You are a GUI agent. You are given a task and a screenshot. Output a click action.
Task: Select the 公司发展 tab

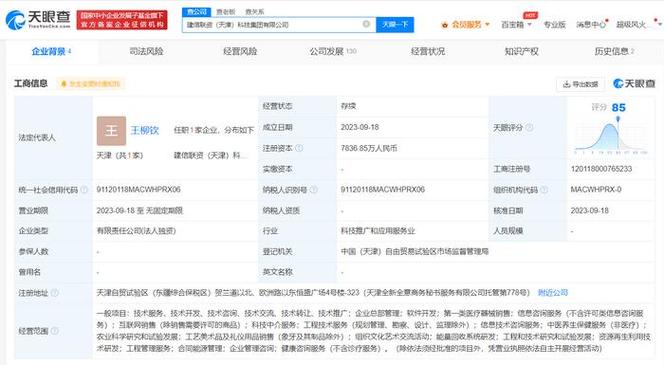click(x=333, y=52)
